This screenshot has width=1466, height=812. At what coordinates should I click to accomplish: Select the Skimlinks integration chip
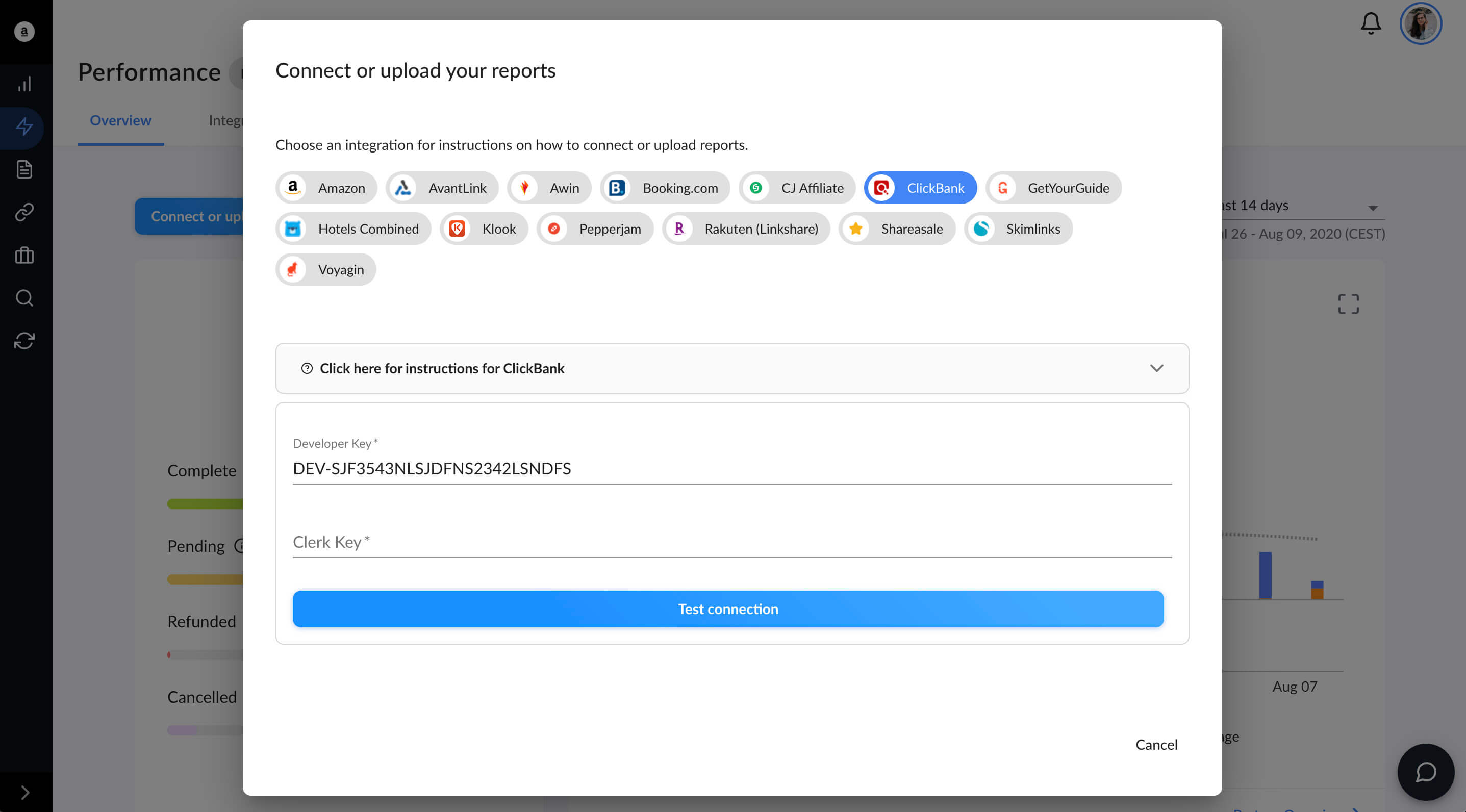click(x=1018, y=229)
